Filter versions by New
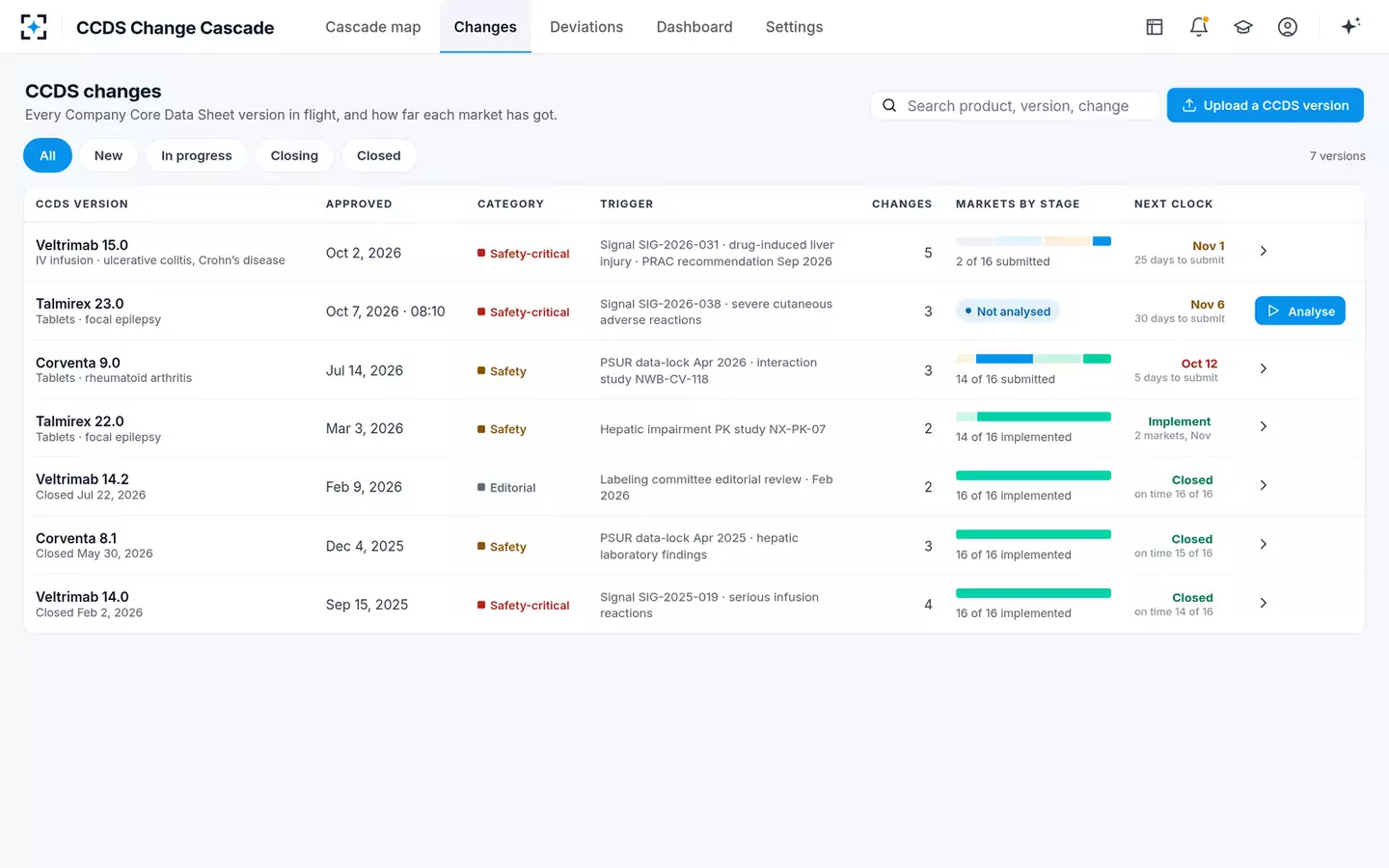The image size is (1389, 868). (108, 155)
